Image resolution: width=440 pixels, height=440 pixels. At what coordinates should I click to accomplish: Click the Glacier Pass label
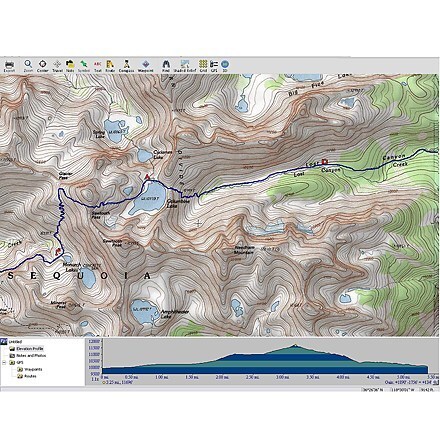pos(66,176)
